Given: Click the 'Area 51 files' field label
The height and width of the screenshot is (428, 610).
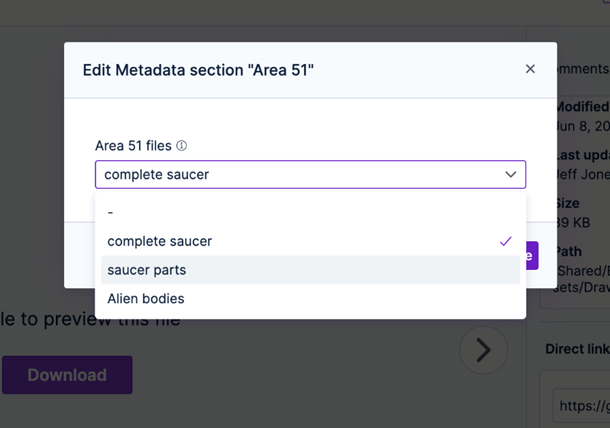Looking at the screenshot, I should (x=133, y=146).
